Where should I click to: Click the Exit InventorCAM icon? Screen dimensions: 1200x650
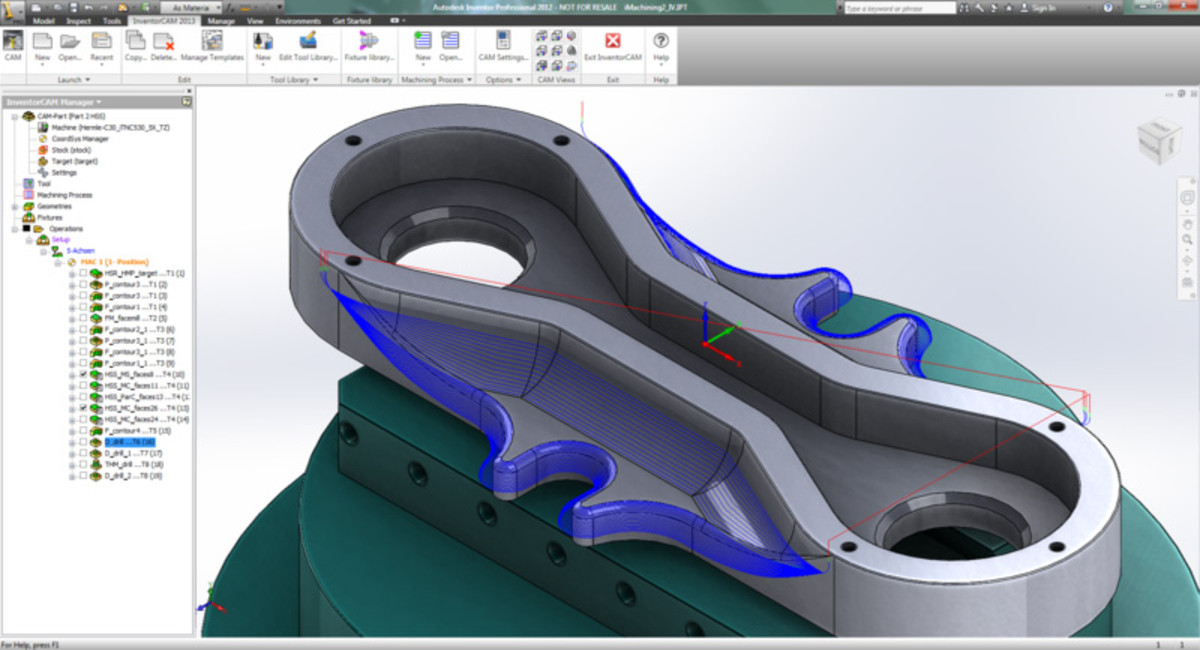click(x=612, y=47)
